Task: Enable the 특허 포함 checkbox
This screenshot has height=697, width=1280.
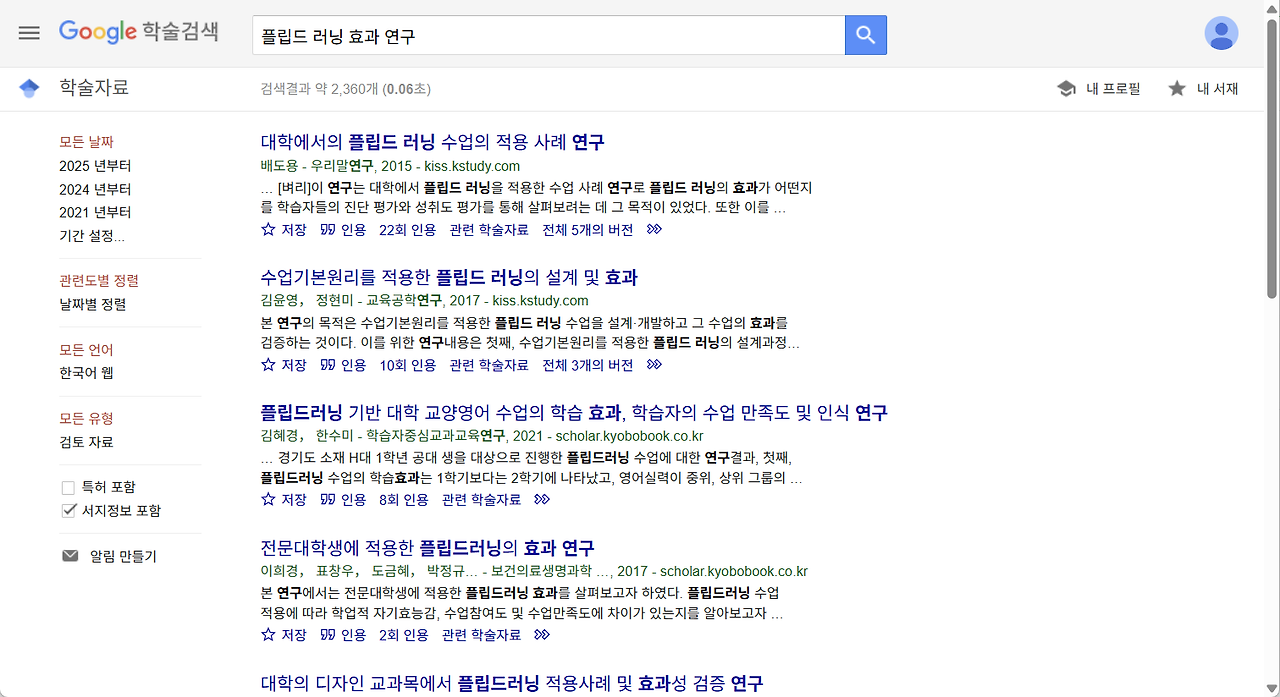Action: pos(68,487)
